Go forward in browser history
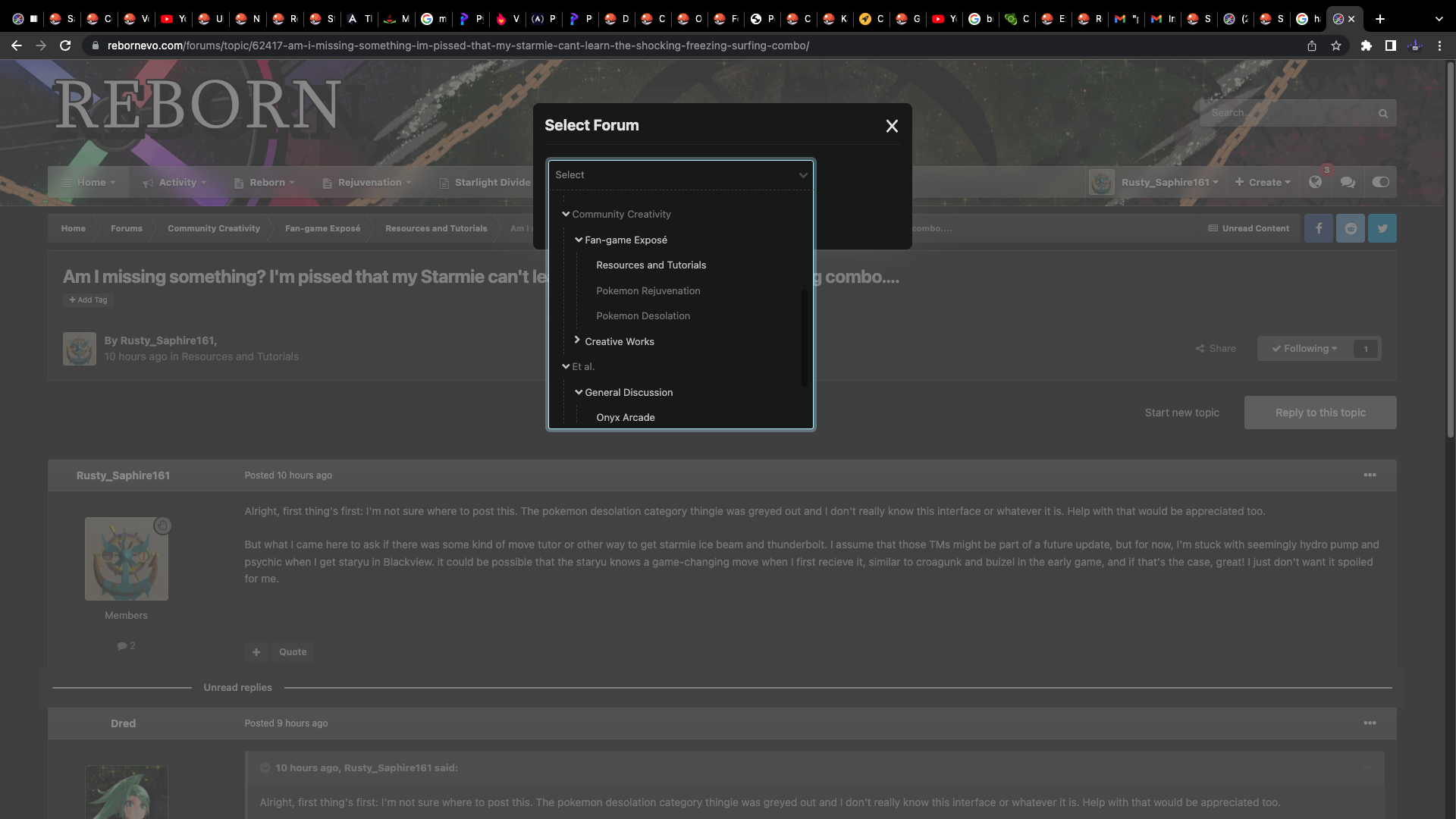 [x=41, y=45]
